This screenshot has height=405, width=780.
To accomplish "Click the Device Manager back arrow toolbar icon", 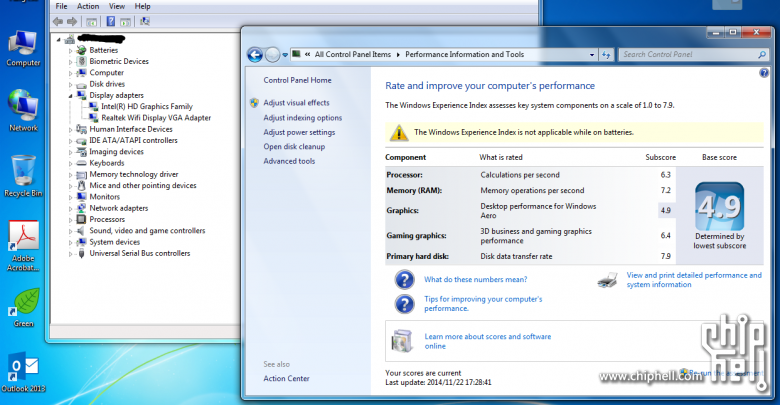I will coord(58,21).
